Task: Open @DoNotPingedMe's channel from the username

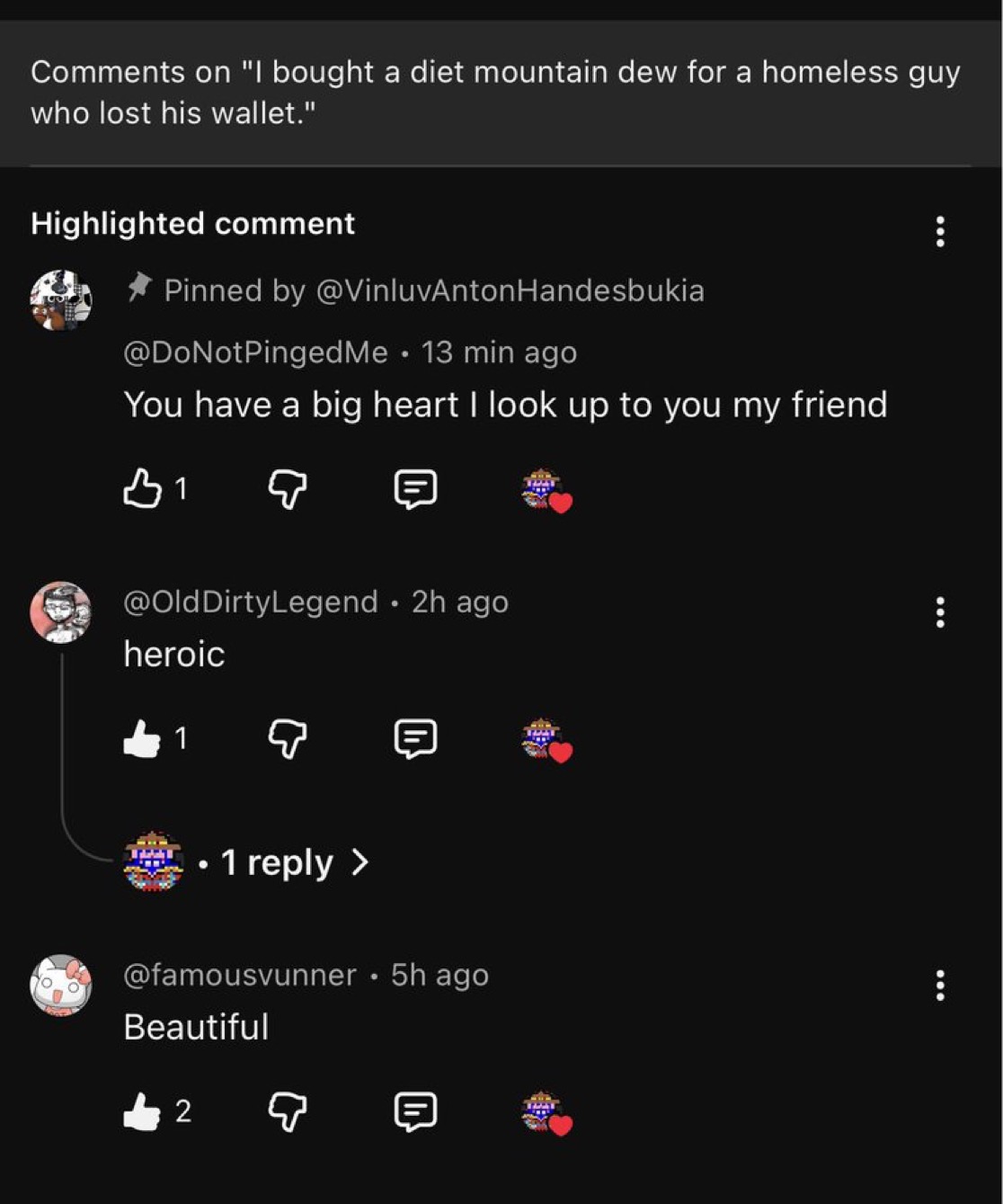Action: point(256,352)
